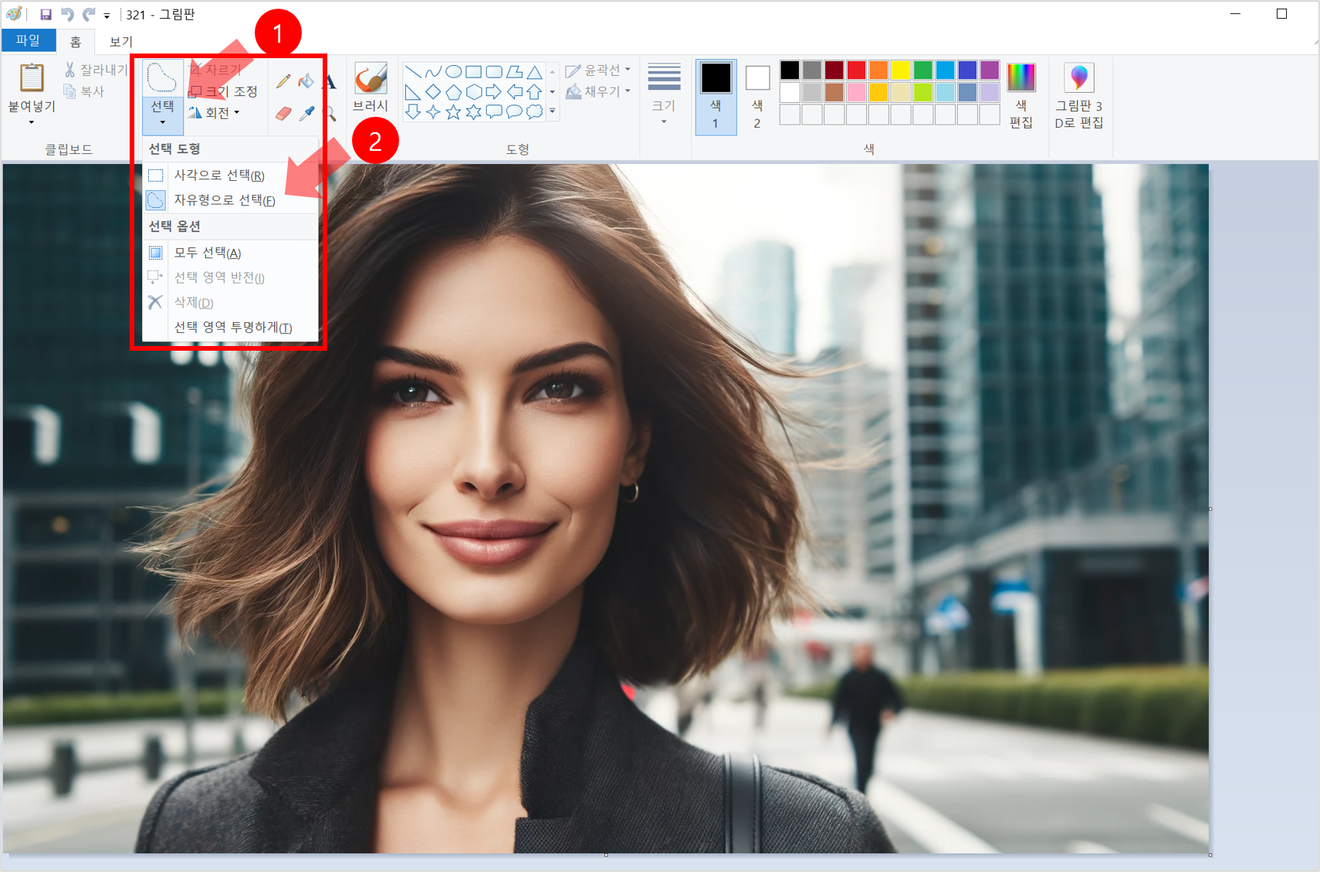Switch to the 보기 view tab
Screen dimensions: 1320x872
coord(121,42)
